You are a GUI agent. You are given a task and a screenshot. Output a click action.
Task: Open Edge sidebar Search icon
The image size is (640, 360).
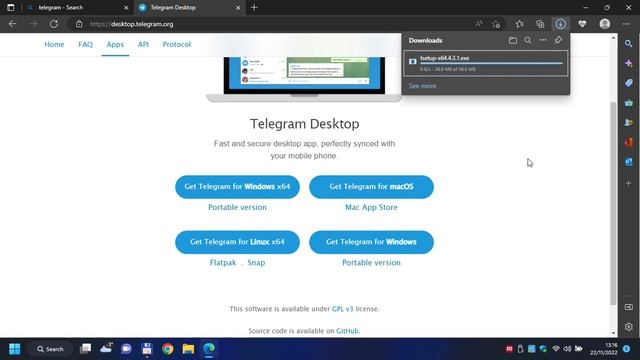click(x=629, y=43)
